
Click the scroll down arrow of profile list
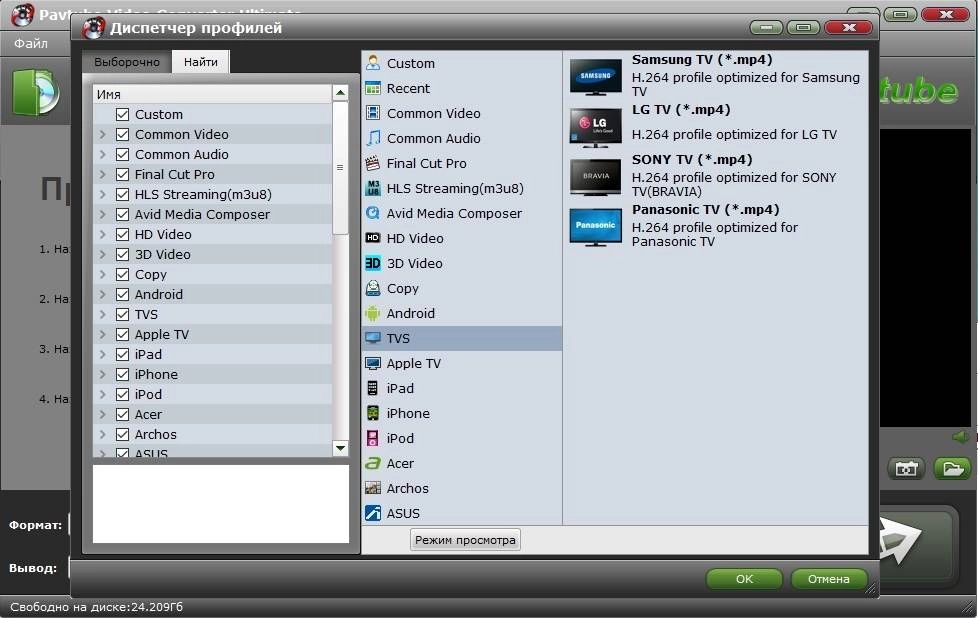tap(340, 448)
